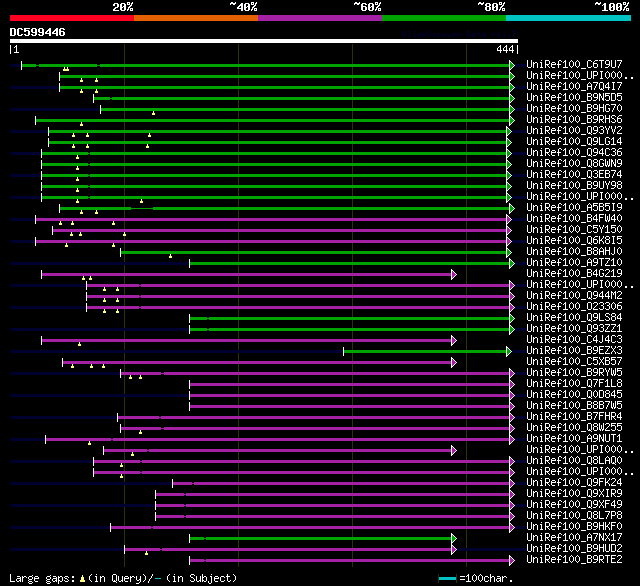Viewport: 640px width, 586px height.
Task: Click the UniRef100_B7FHR4 label
Action: click(574, 417)
